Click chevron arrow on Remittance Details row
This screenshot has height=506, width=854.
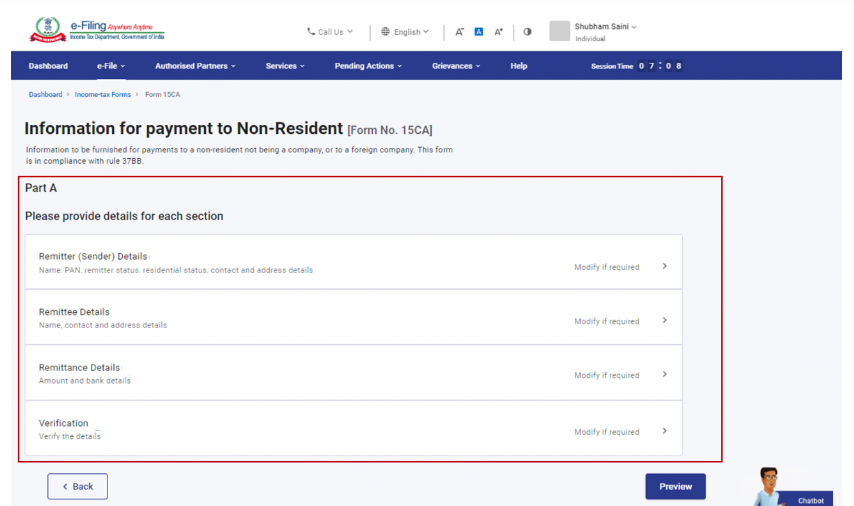[x=665, y=375]
